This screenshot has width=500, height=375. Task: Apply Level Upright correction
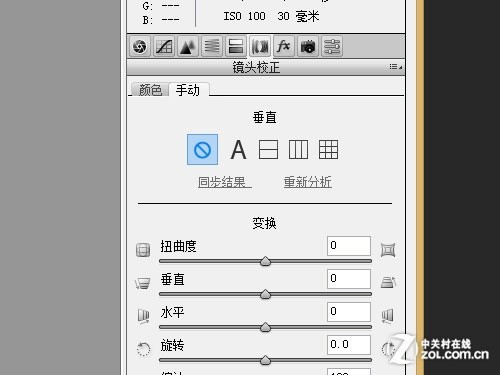tap(268, 150)
